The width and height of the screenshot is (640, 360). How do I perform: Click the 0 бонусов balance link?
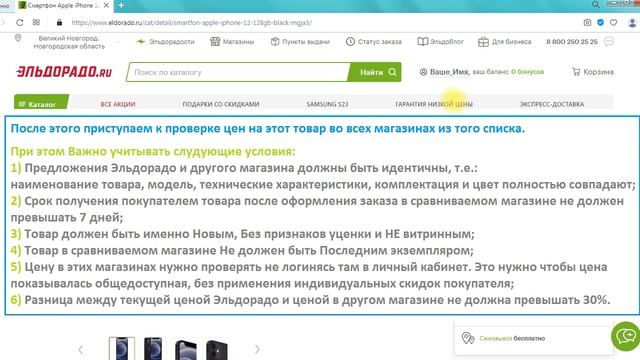pos(527,72)
